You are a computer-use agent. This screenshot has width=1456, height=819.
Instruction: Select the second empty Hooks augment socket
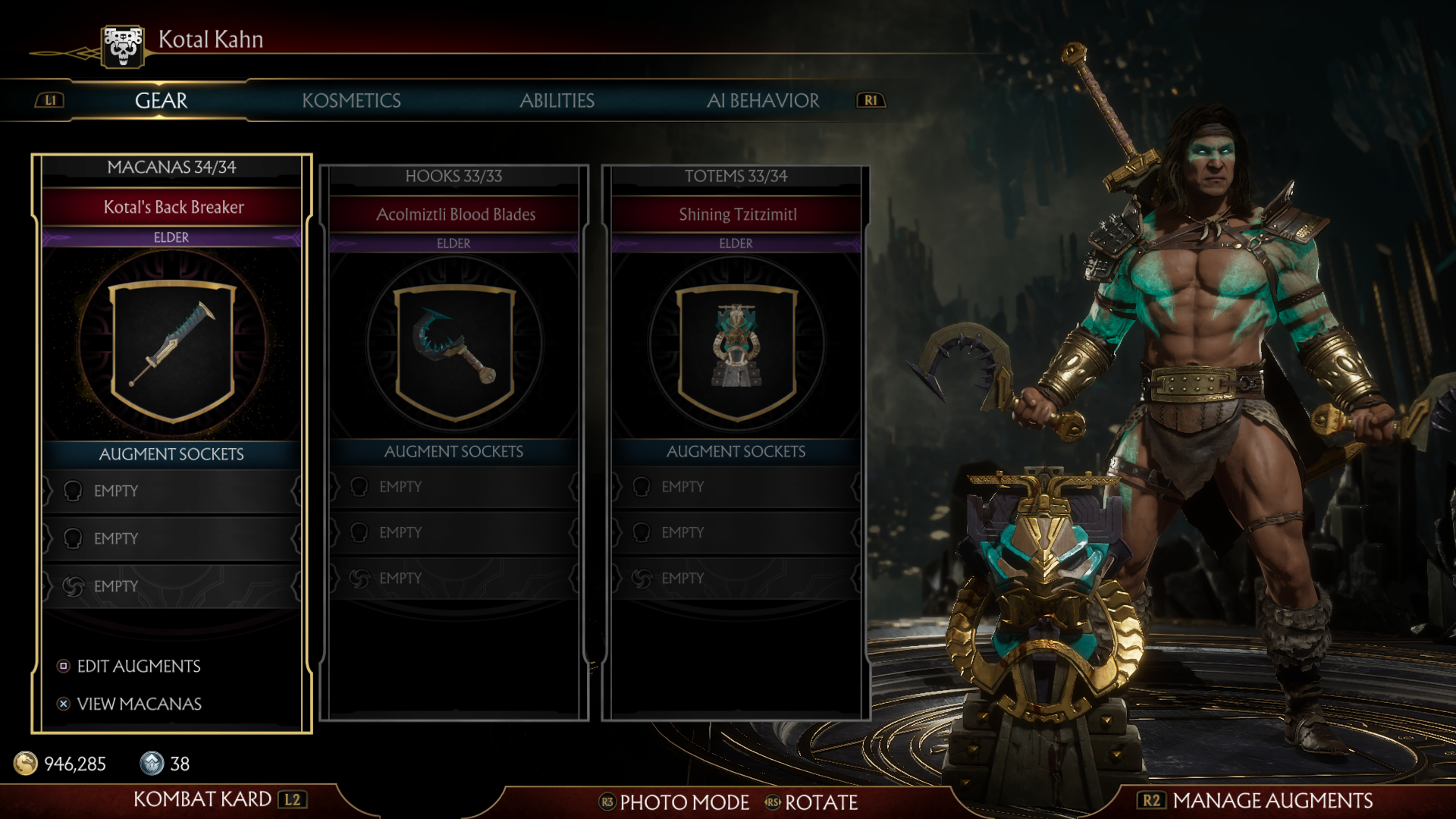pos(453,532)
